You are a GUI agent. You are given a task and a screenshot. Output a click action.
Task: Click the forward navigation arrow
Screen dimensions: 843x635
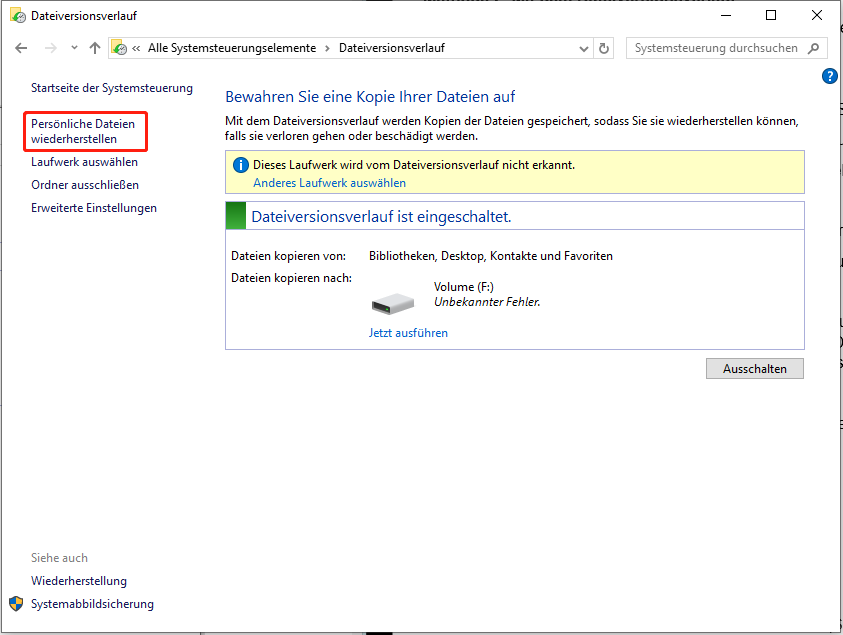pos(51,48)
